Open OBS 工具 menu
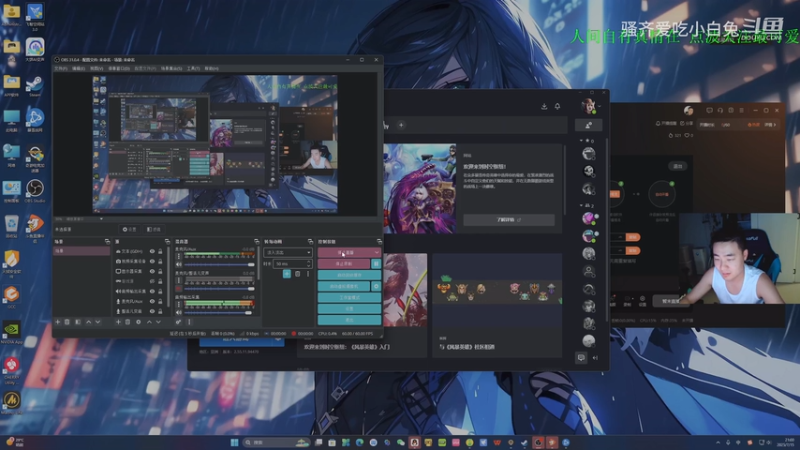The width and height of the screenshot is (800, 450). 193,68
